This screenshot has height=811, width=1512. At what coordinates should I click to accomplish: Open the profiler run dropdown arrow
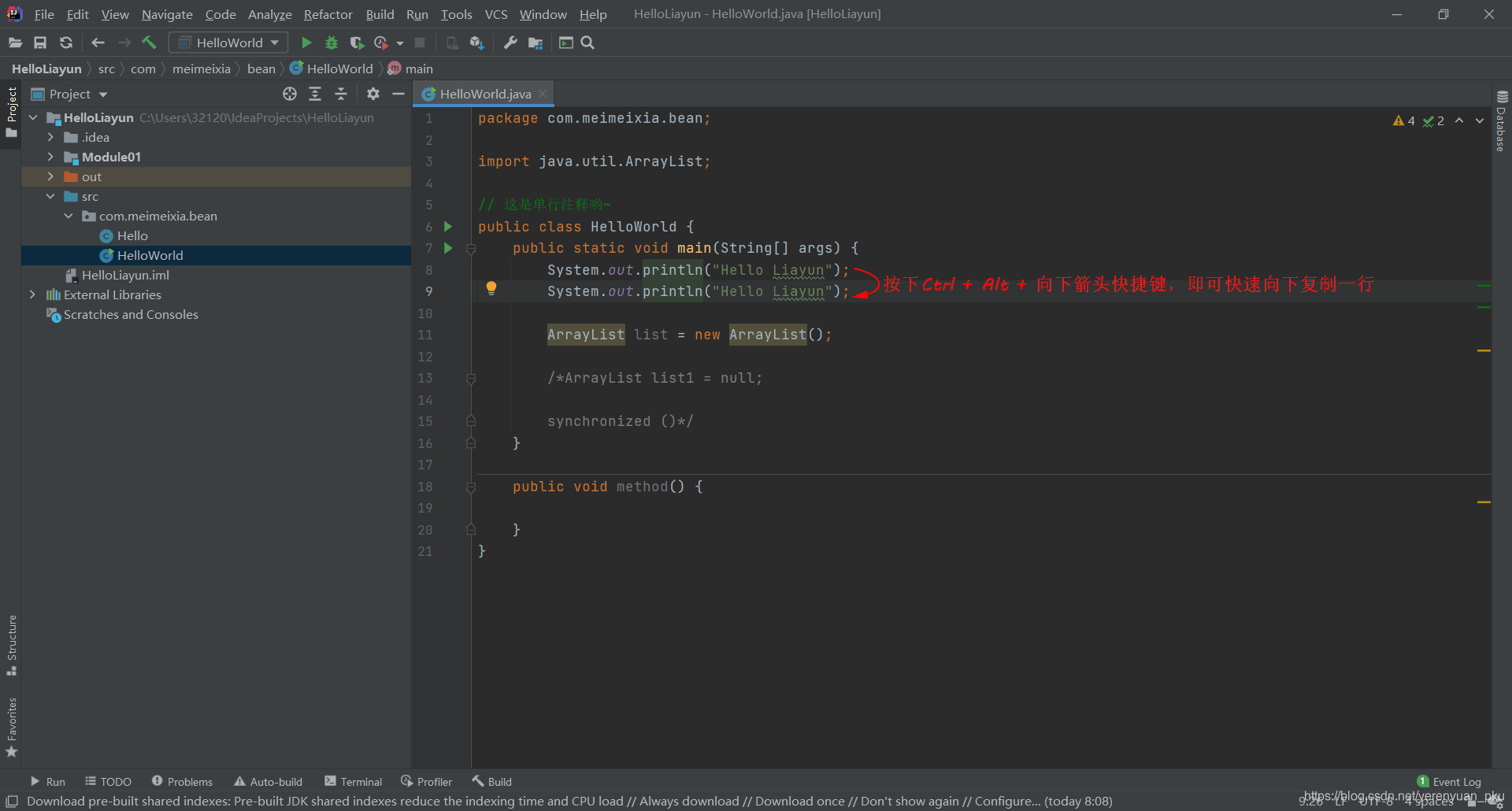coord(400,43)
